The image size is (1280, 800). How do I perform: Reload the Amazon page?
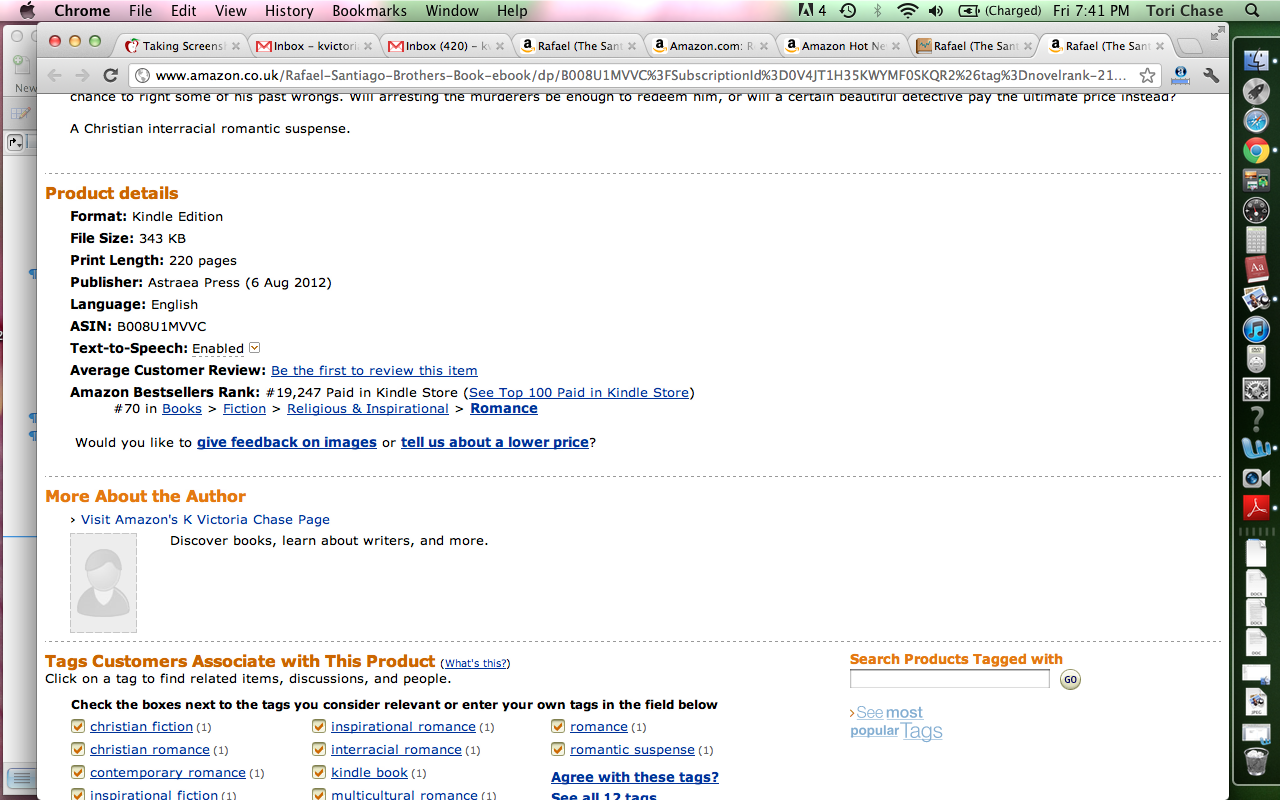tap(111, 75)
